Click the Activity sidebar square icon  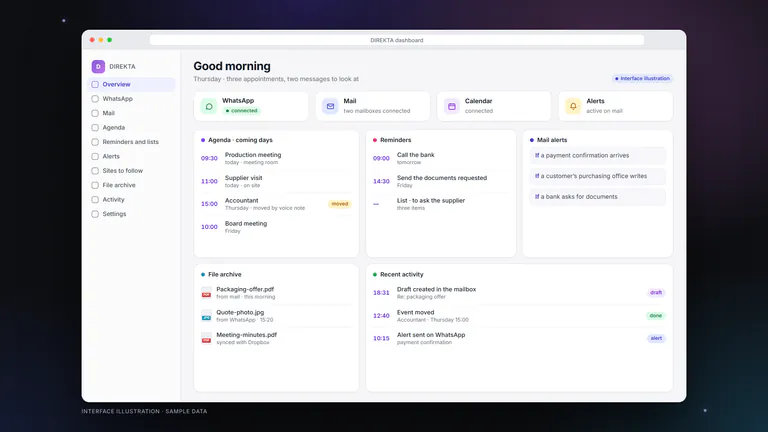tap(95, 199)
